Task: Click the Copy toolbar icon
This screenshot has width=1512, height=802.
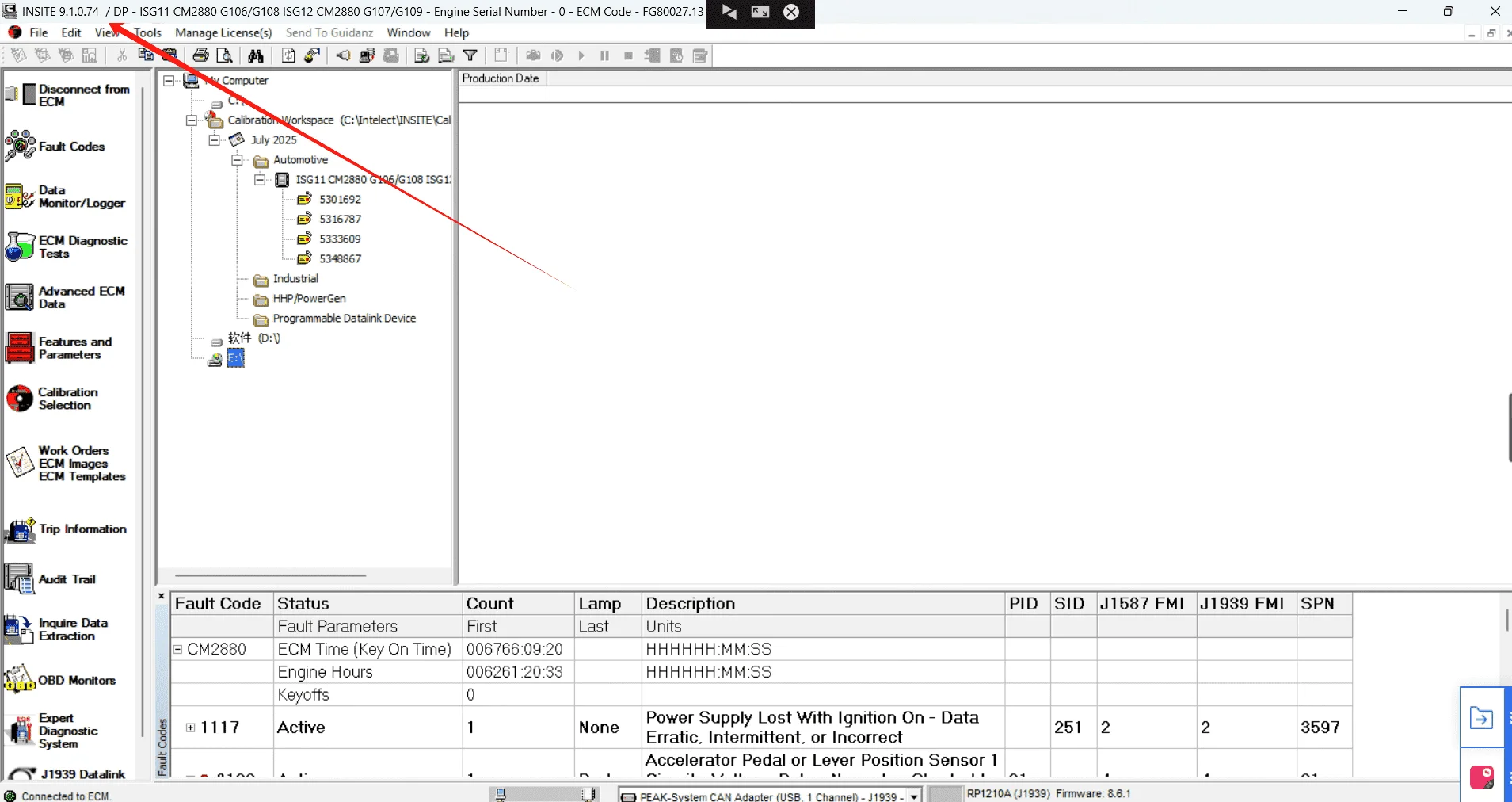Action: 146,55
